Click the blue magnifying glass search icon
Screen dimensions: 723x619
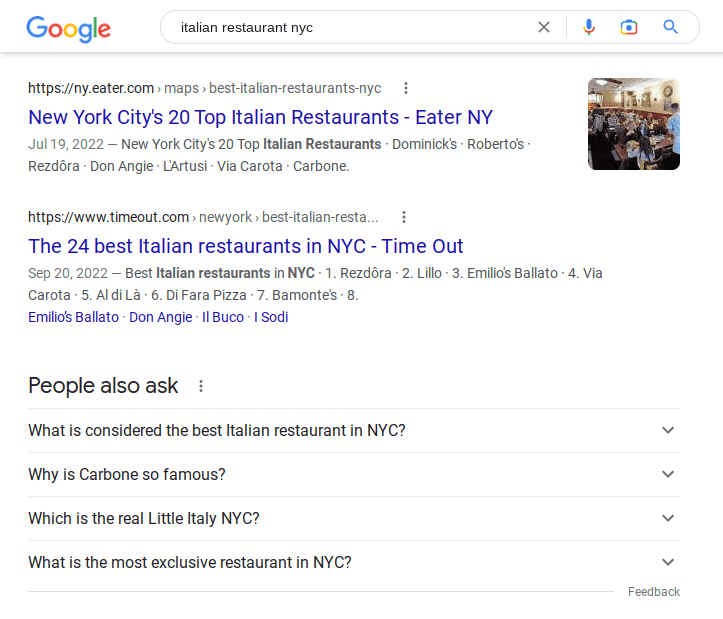670,27
